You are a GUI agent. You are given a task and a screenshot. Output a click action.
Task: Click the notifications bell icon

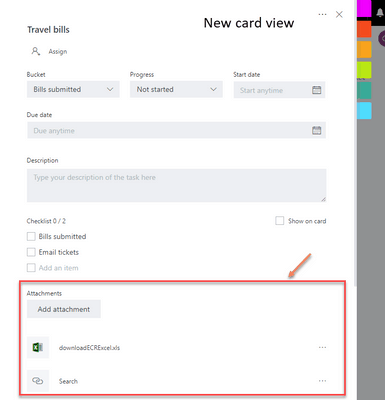click(380, 13)
